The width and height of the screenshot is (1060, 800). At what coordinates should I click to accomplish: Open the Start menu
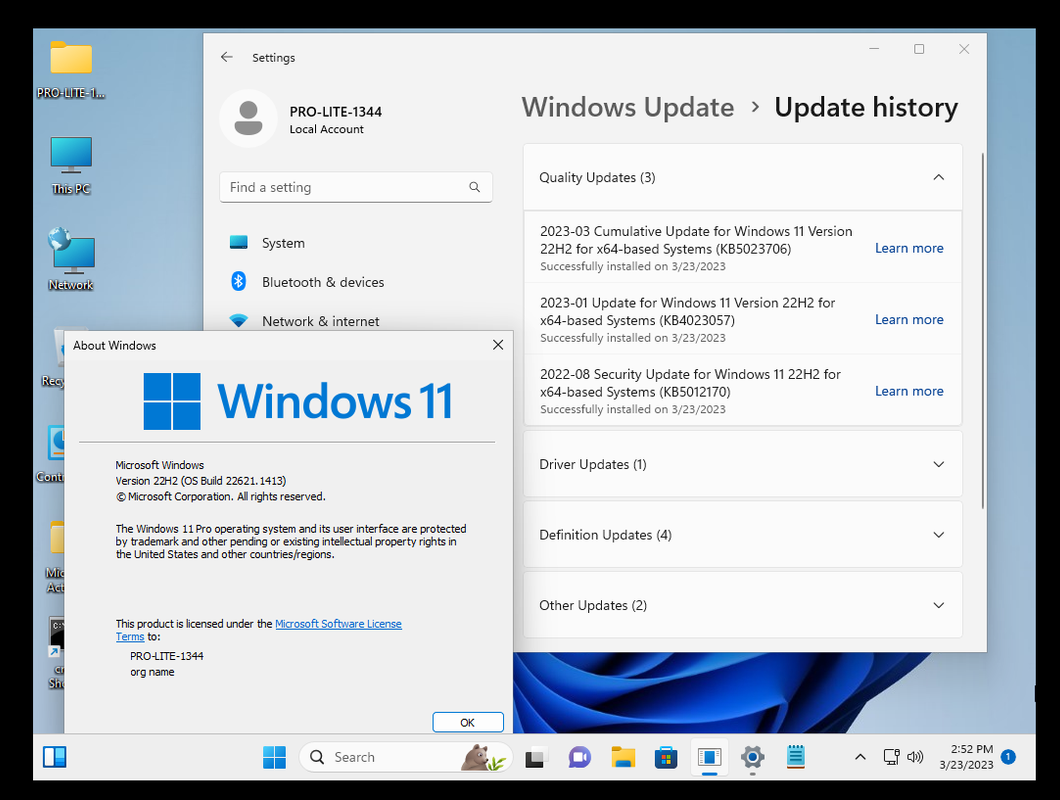coord(274,757)
